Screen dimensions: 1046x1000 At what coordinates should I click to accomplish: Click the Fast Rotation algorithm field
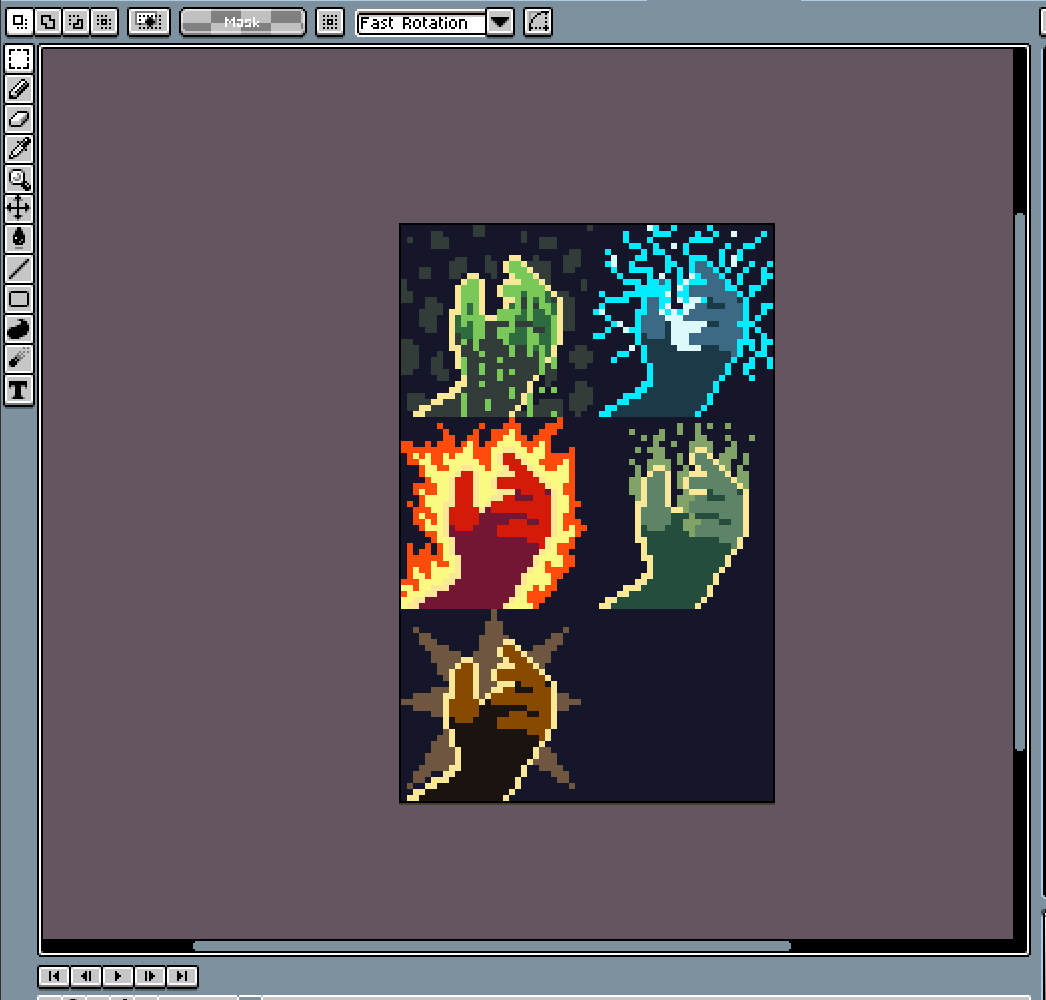tap(421, 23)
